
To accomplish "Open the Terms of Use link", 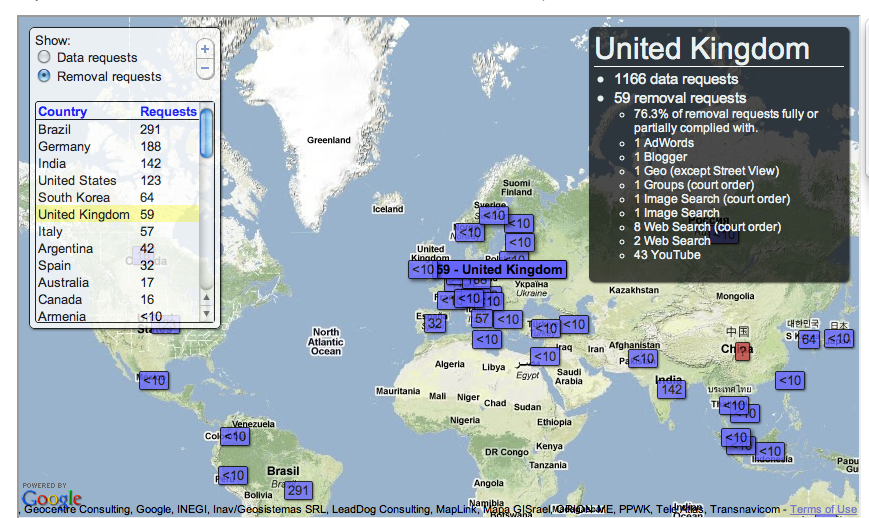I will (x=824, y=509).
